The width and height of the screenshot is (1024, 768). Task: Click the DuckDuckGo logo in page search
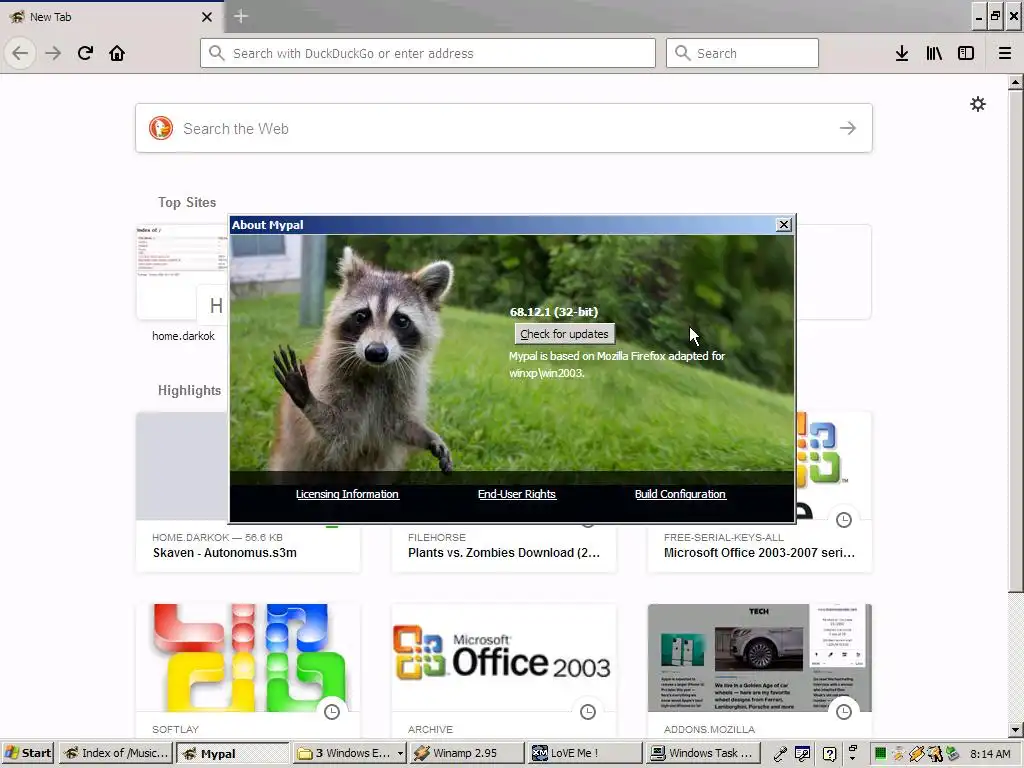point(161,128)
